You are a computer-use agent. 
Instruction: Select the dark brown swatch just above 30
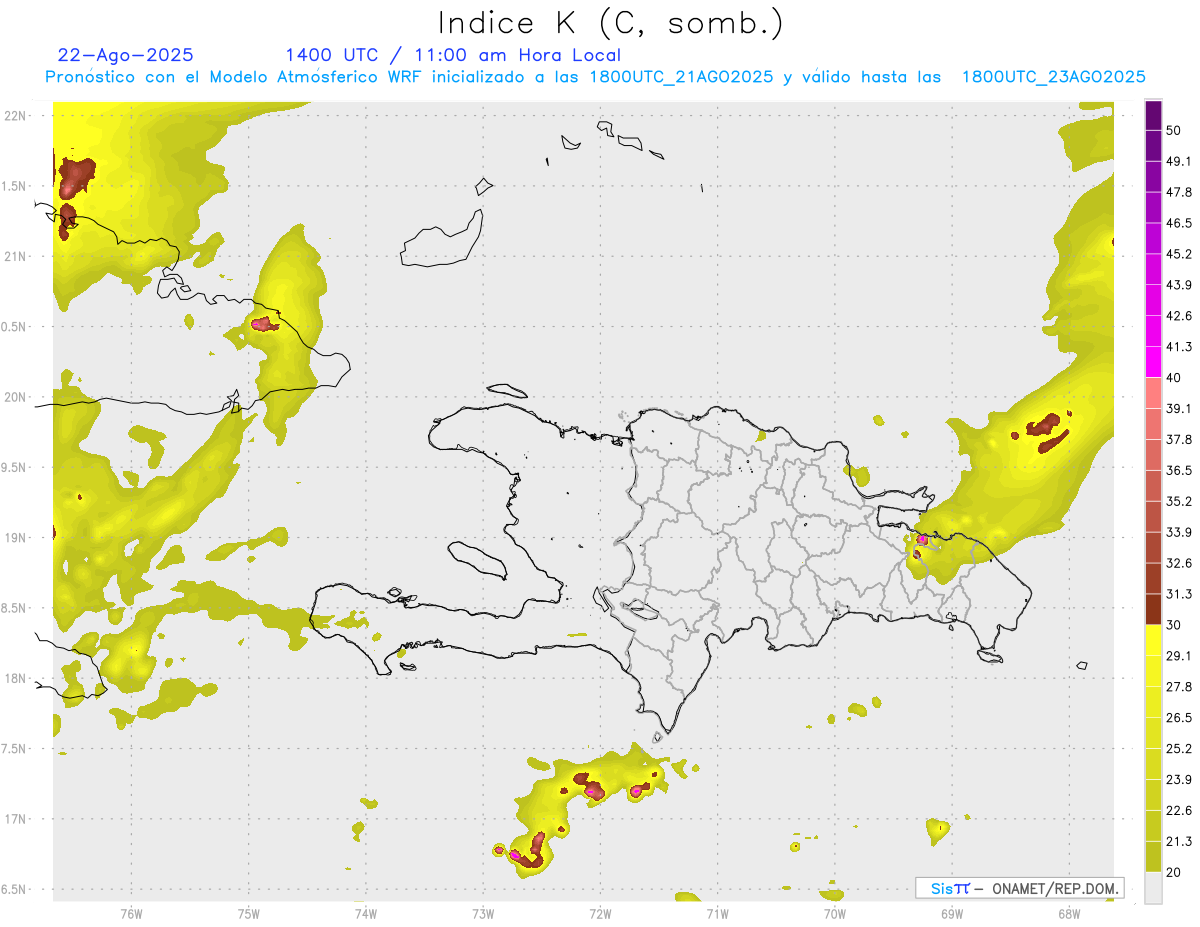click(1154, 609)
